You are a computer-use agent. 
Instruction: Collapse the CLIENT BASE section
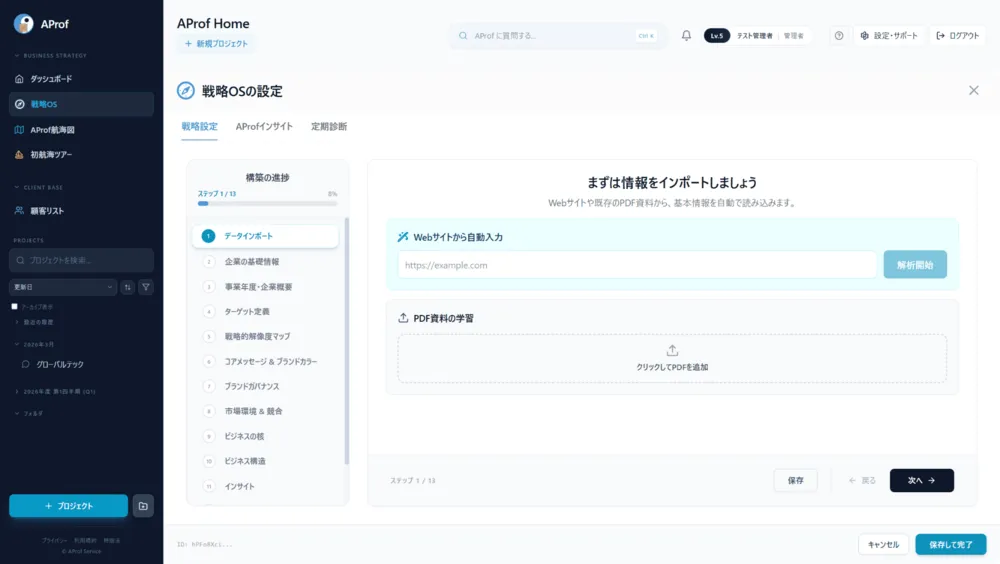point(38,188)
